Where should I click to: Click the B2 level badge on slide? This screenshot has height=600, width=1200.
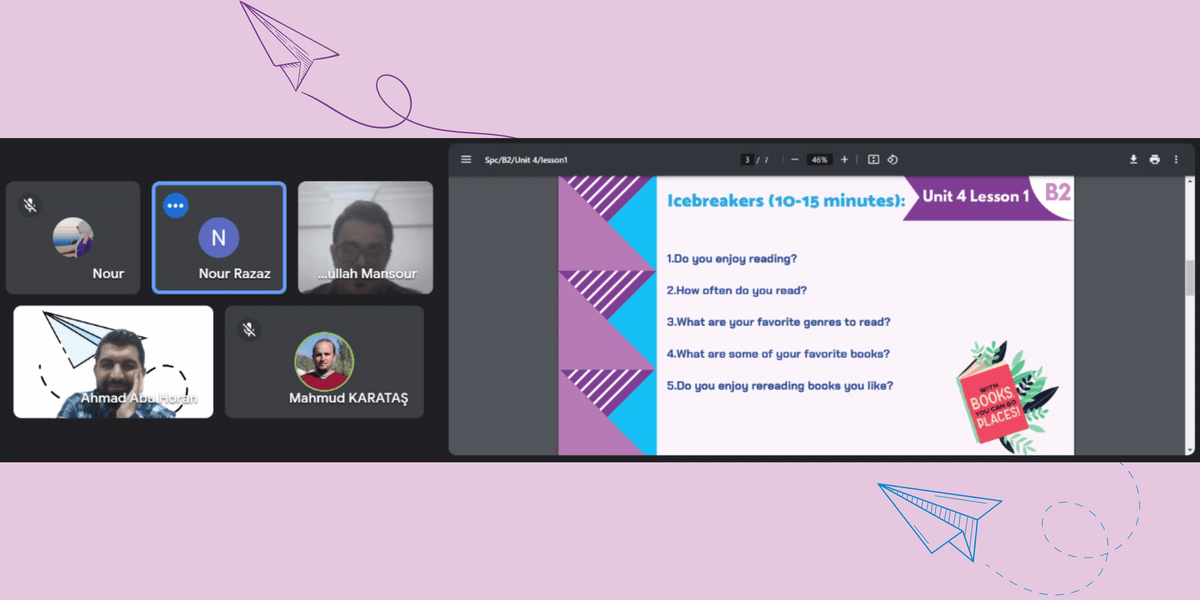pyautogui.click(x=1058, y=192)
